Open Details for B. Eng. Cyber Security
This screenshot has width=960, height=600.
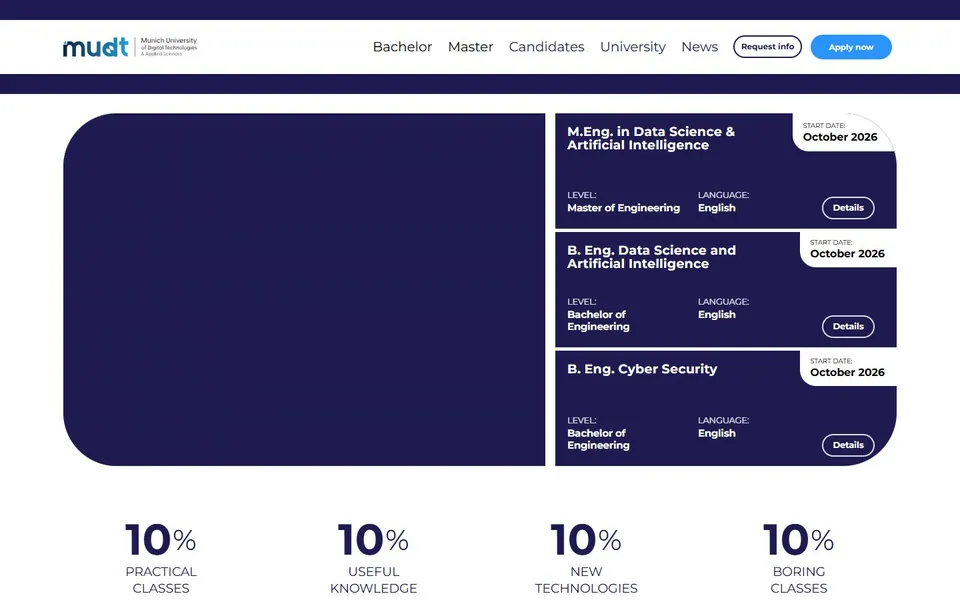[x=848, y=445]
